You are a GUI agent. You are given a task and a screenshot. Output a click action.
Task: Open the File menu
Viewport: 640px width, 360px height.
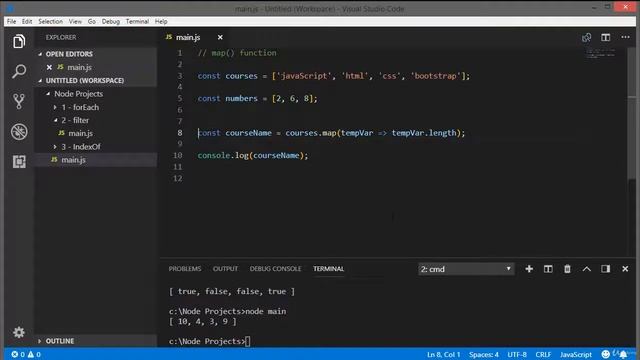point(11,21)
